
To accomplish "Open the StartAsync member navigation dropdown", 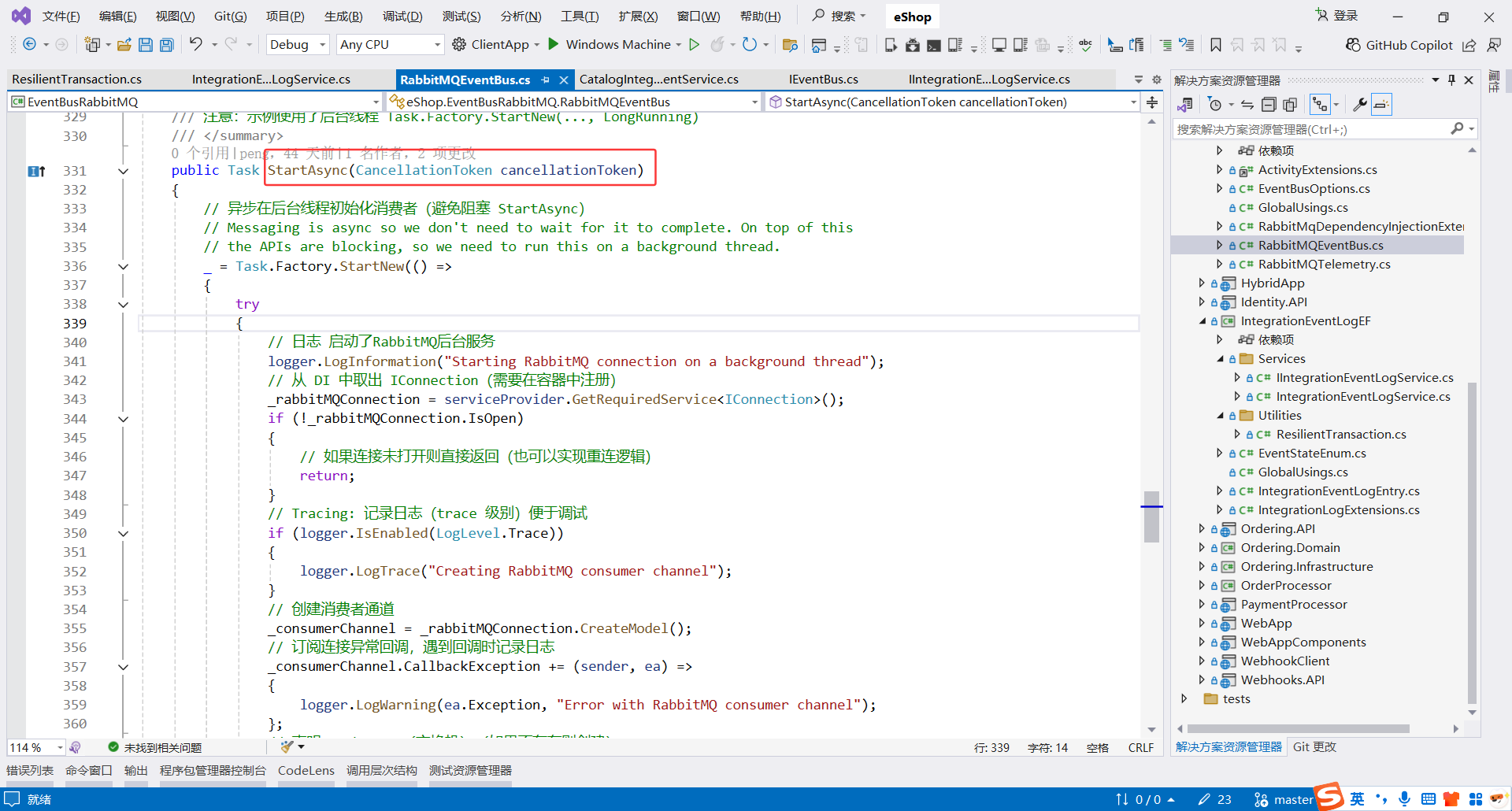I will (952, 102).
